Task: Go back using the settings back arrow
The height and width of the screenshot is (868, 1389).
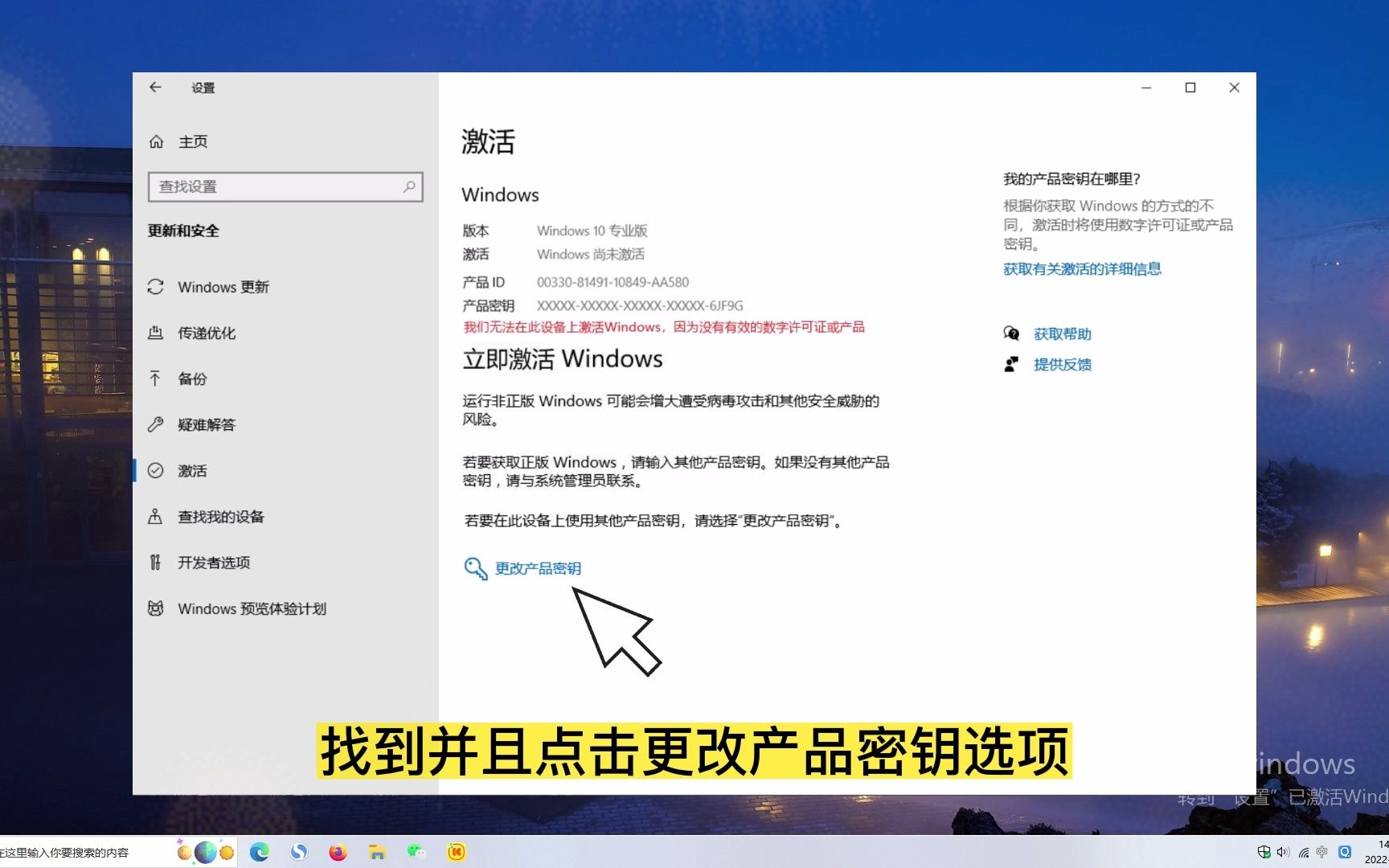Action: [x=155, y=88]
